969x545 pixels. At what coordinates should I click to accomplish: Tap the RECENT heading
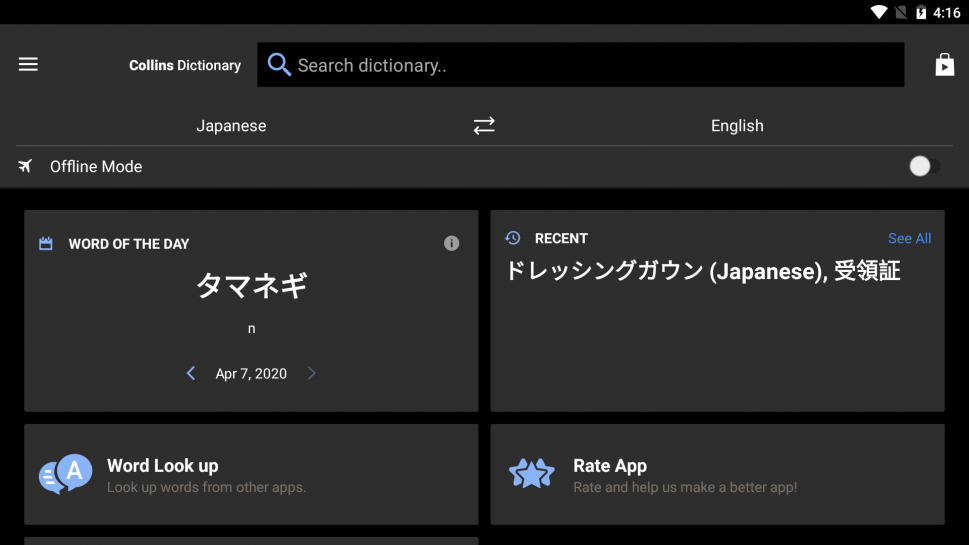561,239
